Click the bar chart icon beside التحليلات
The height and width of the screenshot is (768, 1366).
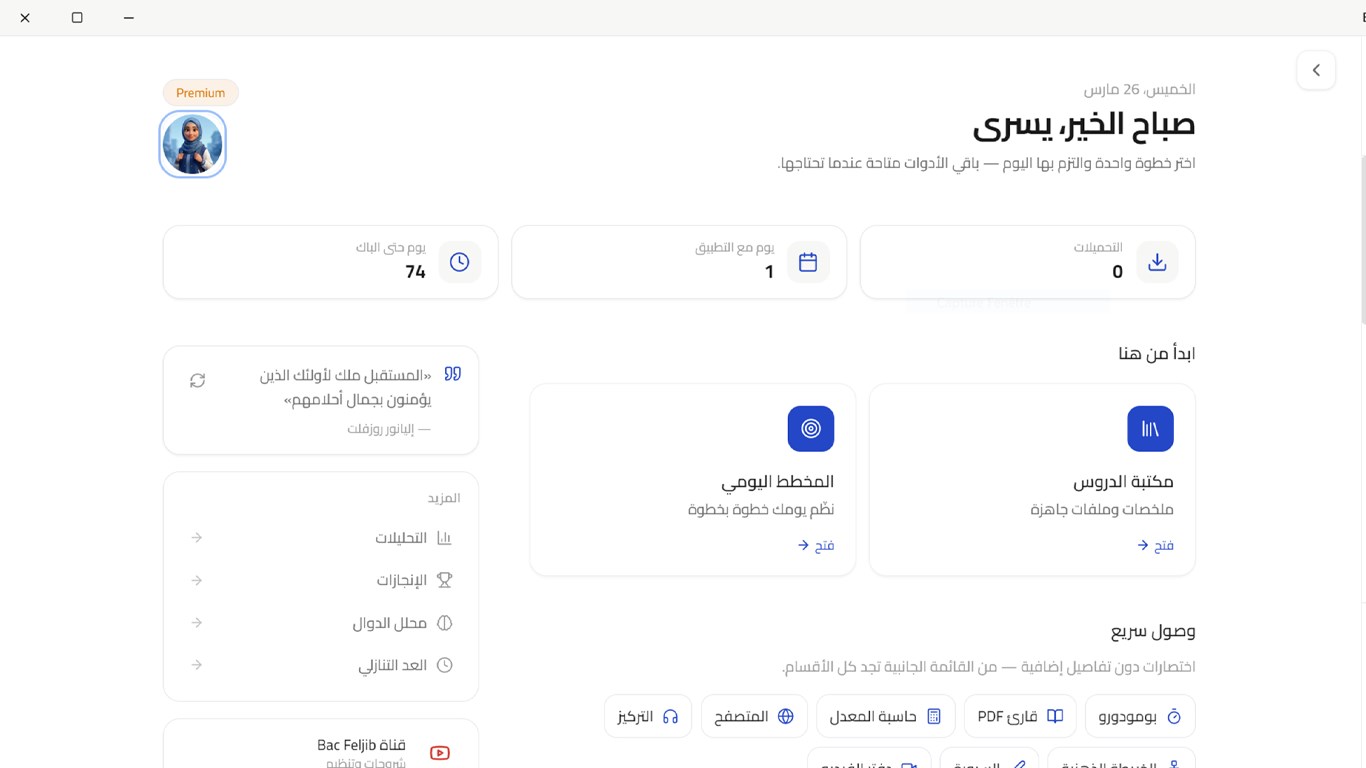pos(445,538)
